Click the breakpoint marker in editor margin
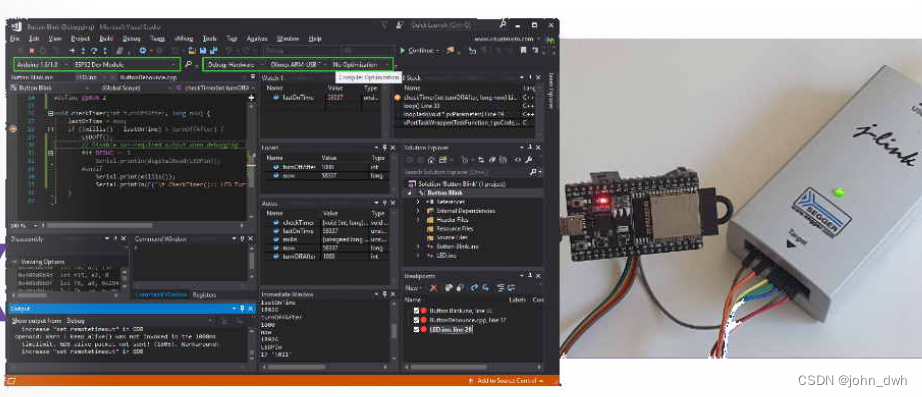 [14, 128]
